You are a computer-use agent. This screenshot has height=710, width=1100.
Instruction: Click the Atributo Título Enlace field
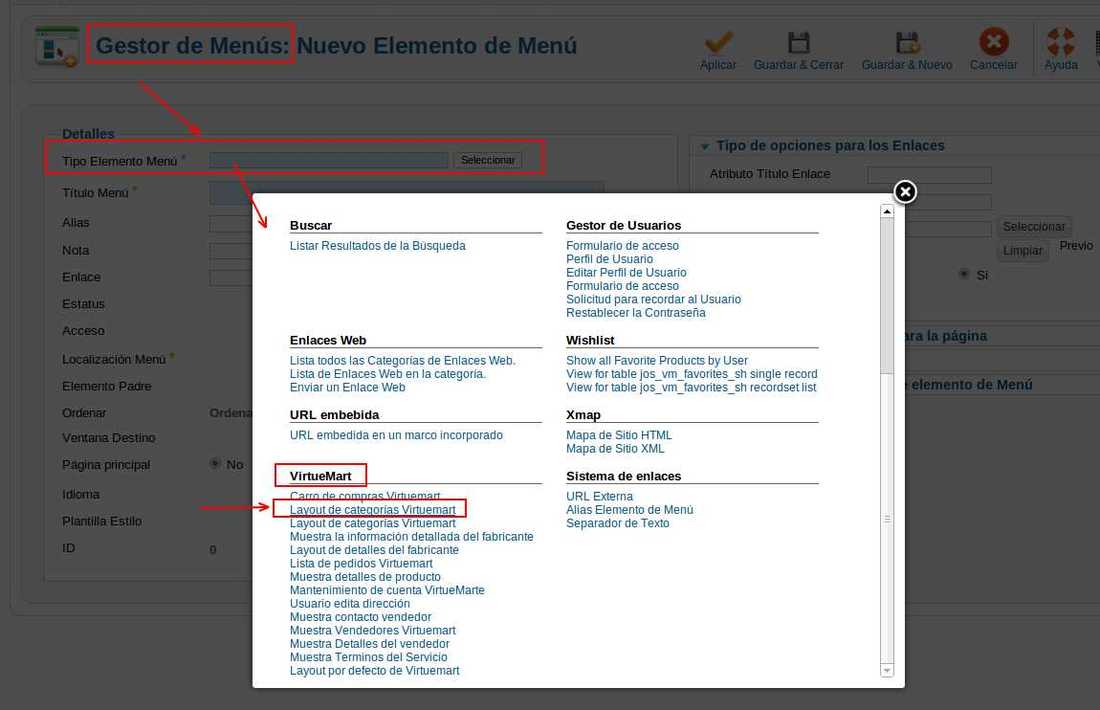click(x=930, y=175)
